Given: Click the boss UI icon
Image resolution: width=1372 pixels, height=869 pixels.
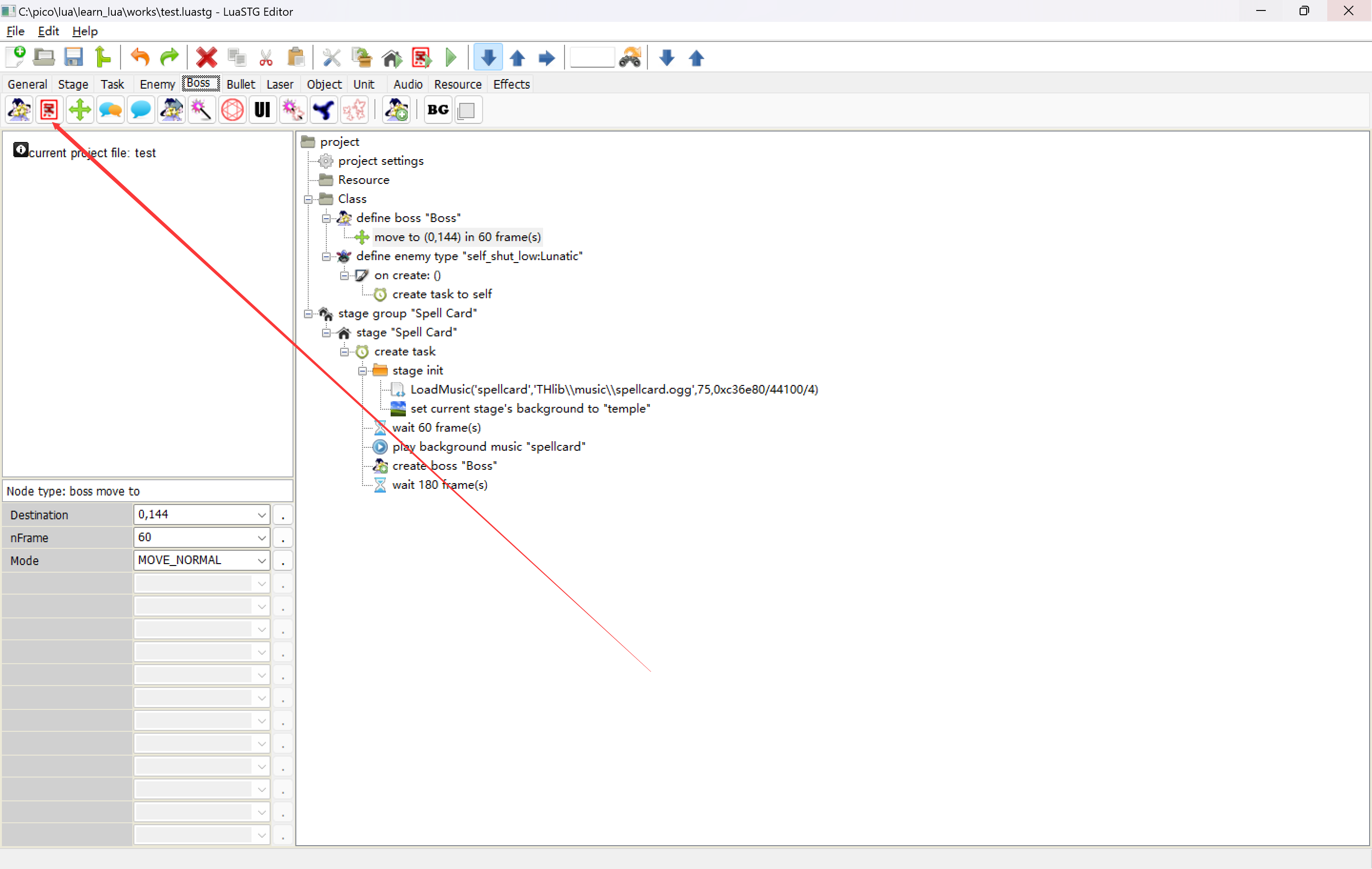Looking at the screenshot, I should (x=262, y=110).
